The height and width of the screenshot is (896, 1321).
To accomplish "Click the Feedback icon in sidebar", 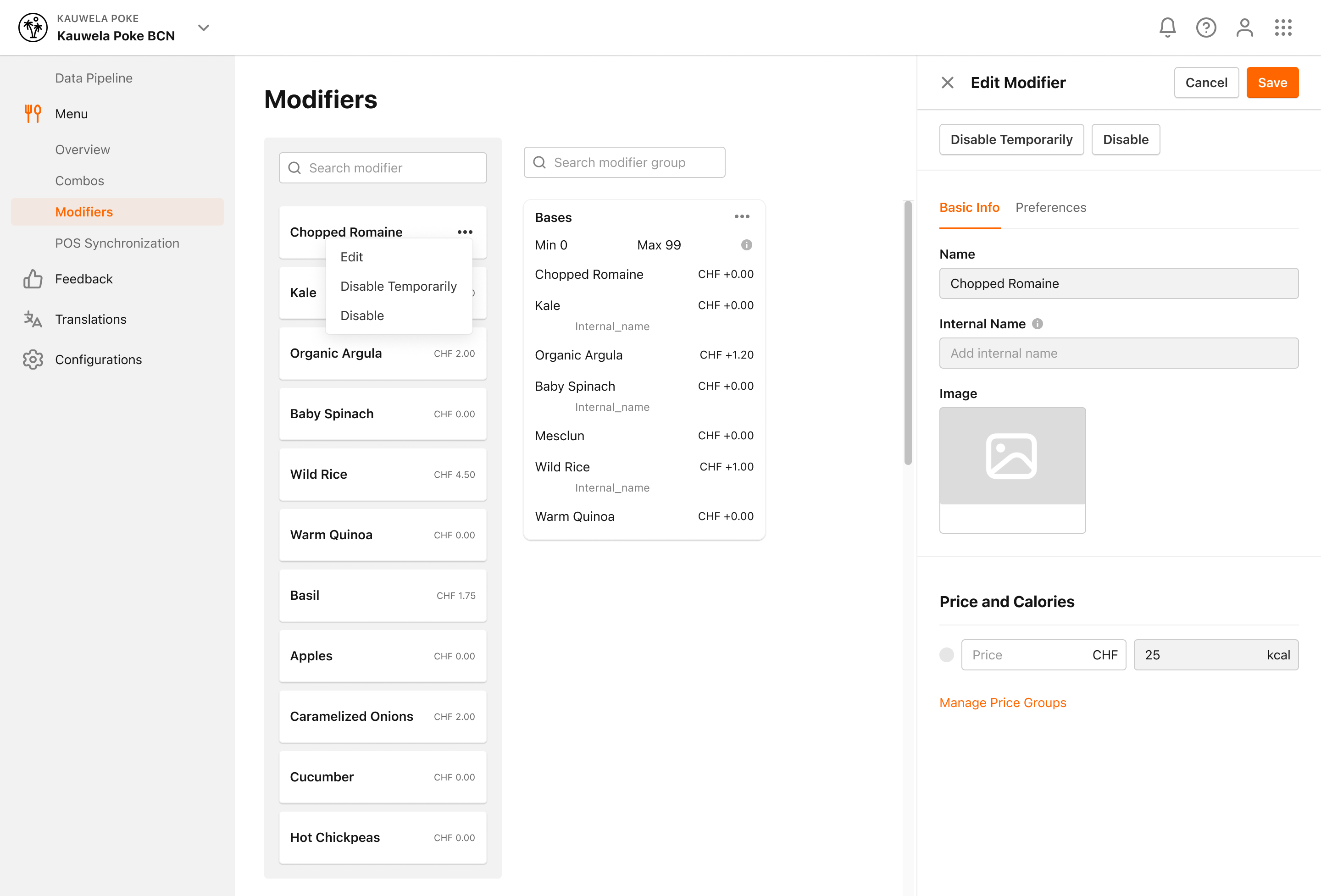I will (32, 279).
